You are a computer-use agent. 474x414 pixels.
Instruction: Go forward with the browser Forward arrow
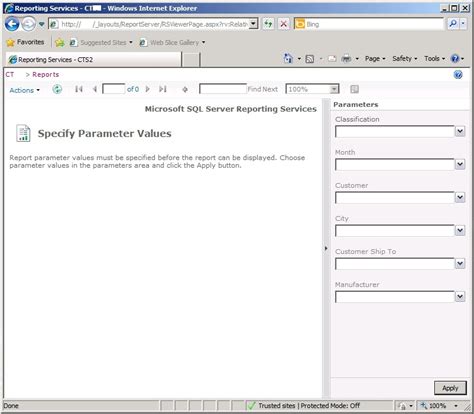pyautogui.click(x=29, y=24)
